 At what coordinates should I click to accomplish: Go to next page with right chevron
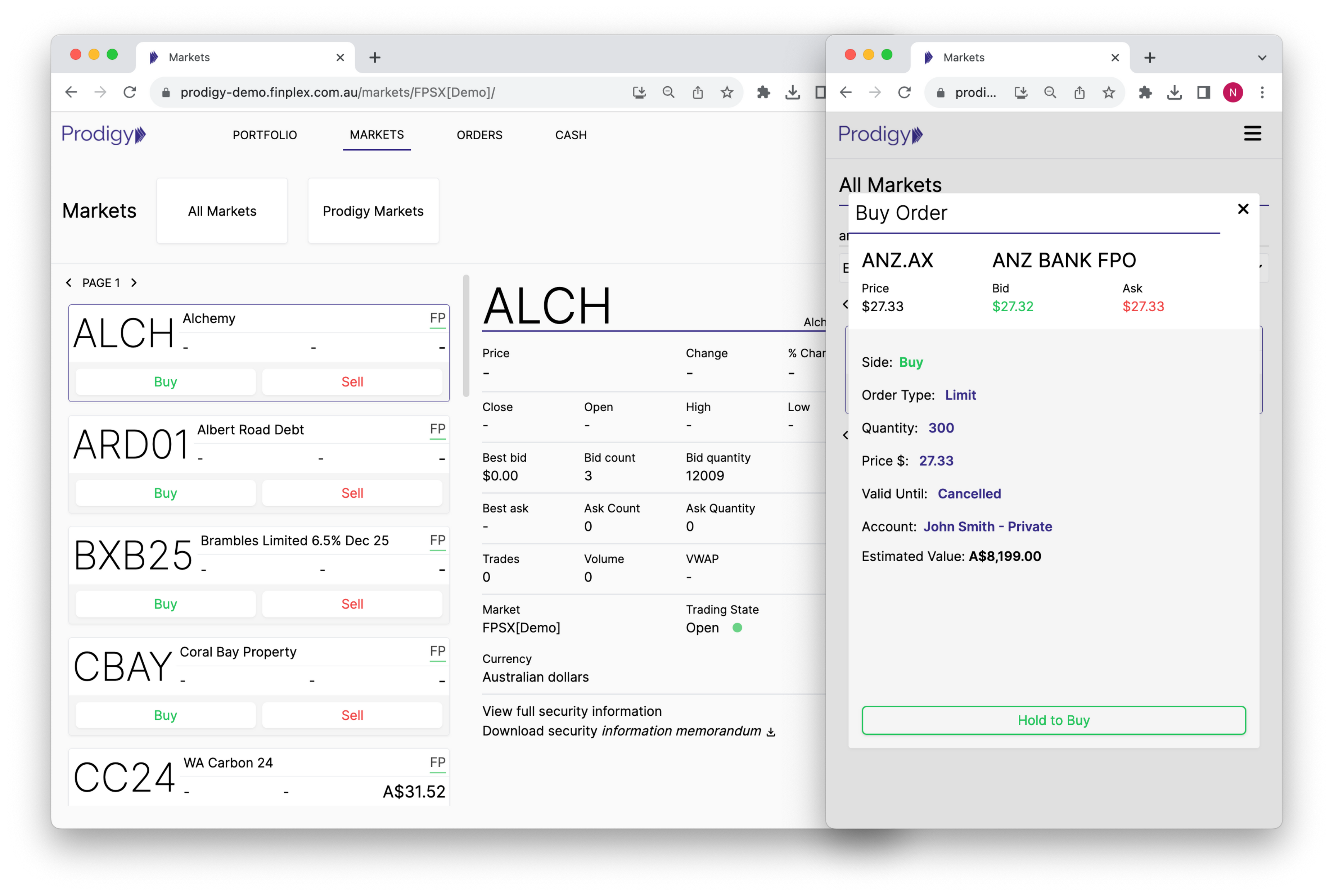pos(134,283)
